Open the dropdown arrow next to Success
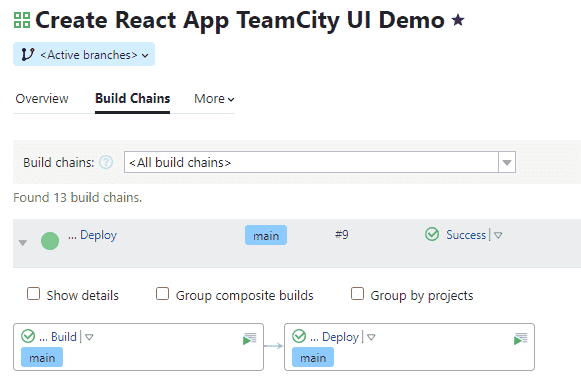This screenshot has height=392, width=581. point(498,235)
